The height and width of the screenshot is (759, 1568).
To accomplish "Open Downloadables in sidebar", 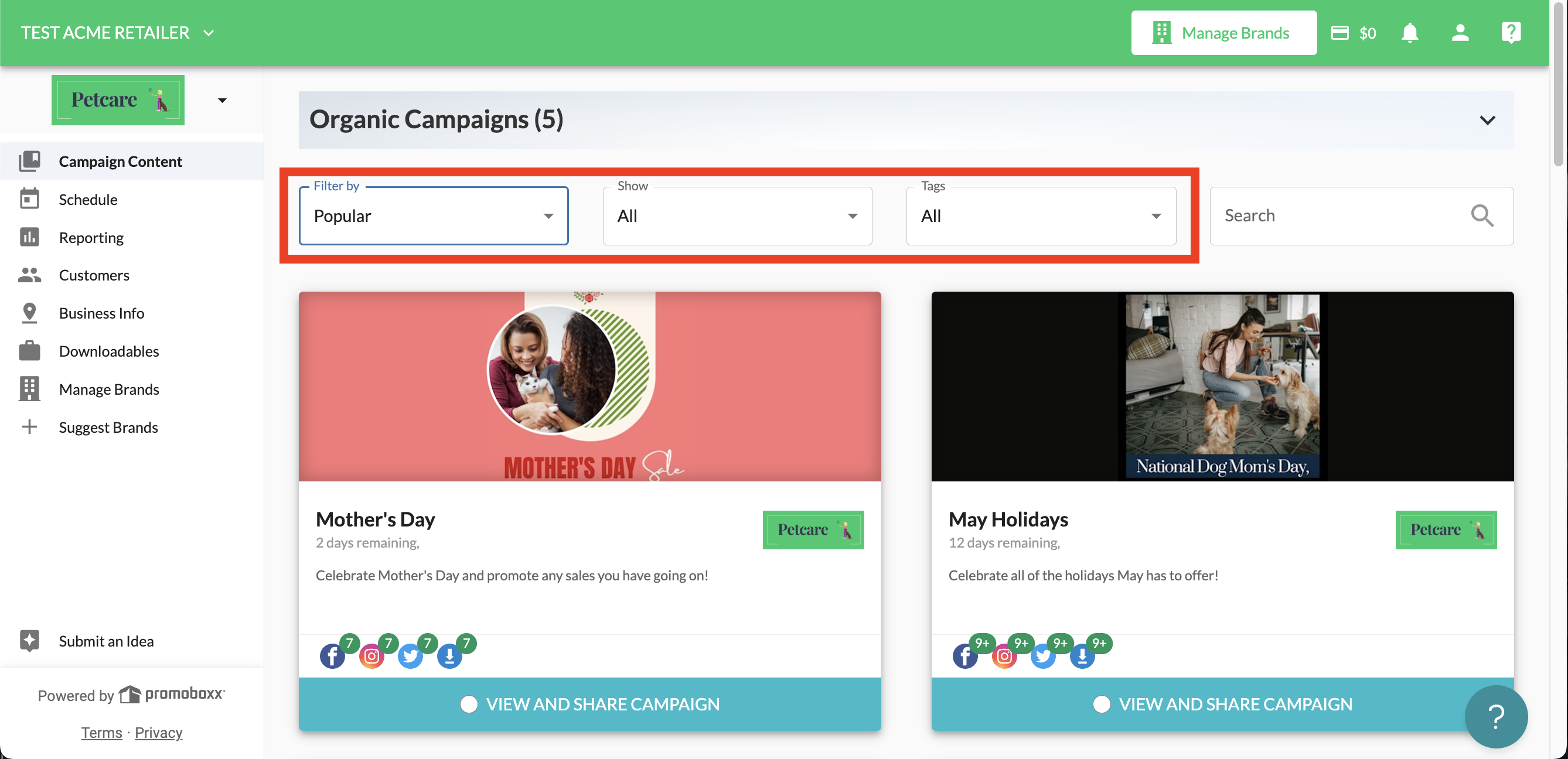I will point(131,351).
